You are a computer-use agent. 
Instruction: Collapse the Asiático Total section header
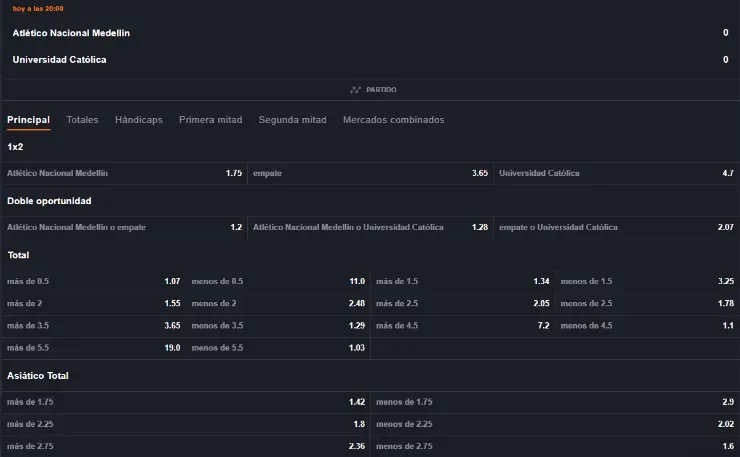[38, 375]
